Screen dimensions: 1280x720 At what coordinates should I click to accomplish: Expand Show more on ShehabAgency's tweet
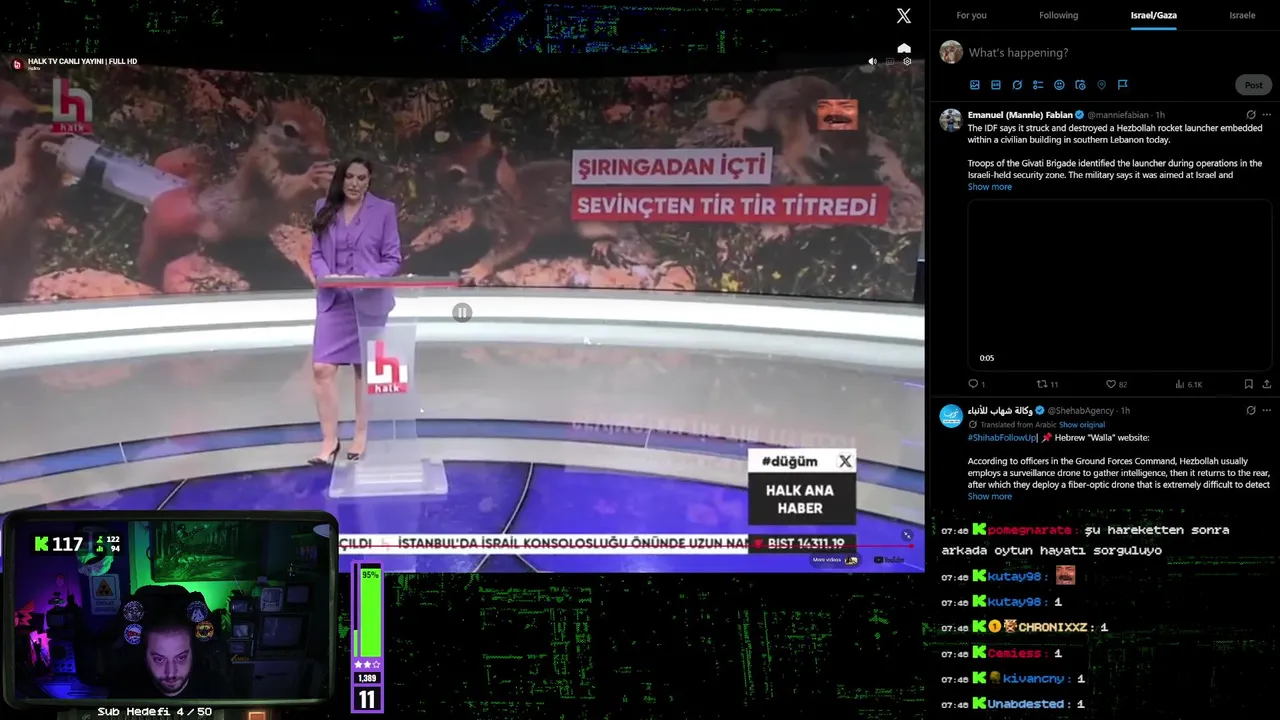click(990, 497)
